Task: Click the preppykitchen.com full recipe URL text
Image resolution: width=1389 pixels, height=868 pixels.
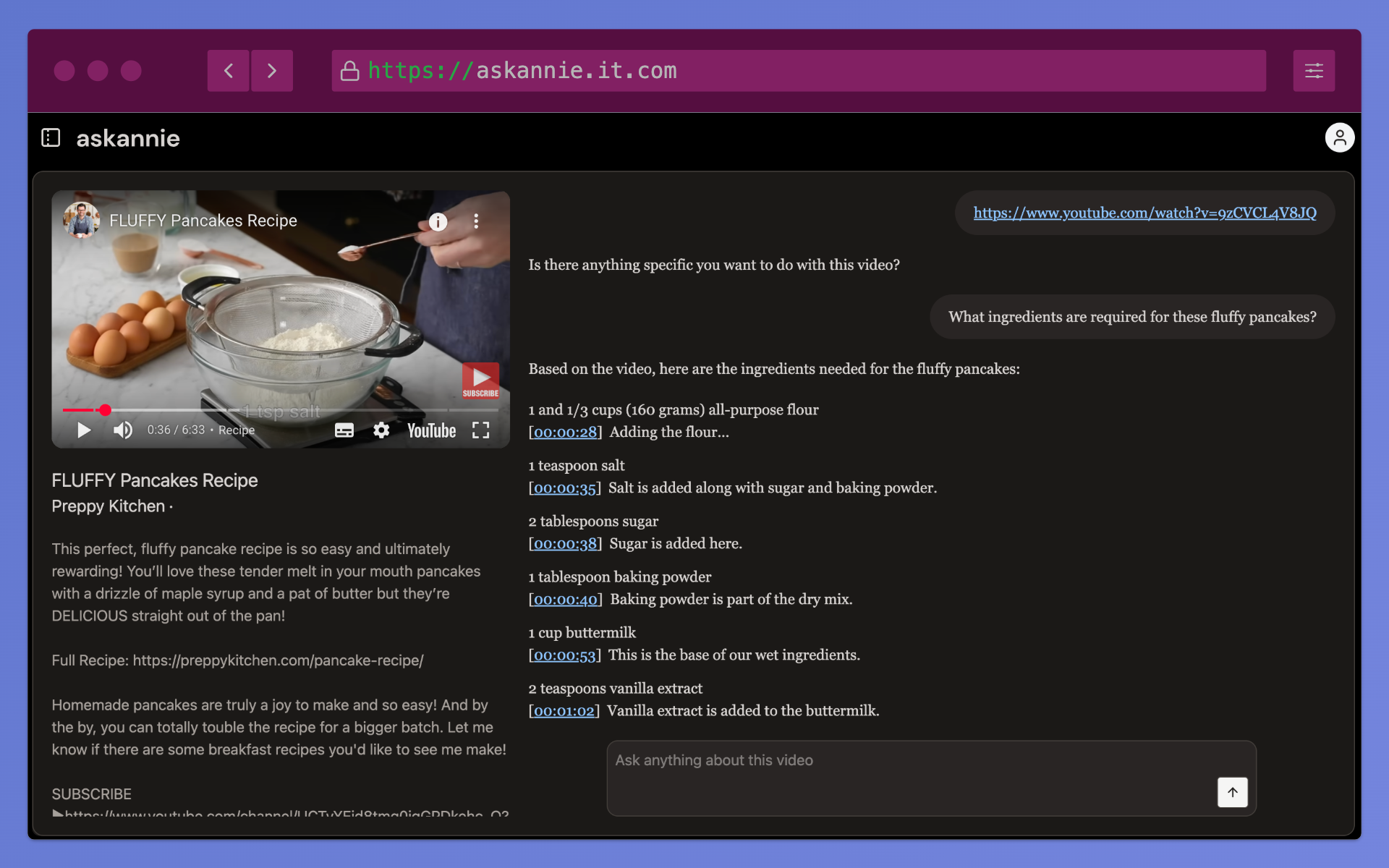Action: pyautogui.click(x=279, y=660)
